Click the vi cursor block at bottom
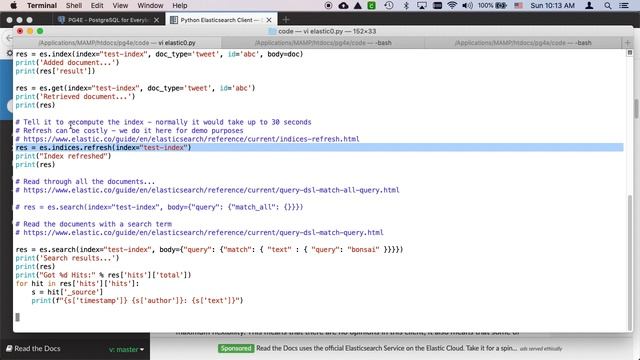The width and height of the screenshot is (640, 360). click(18, 317)
